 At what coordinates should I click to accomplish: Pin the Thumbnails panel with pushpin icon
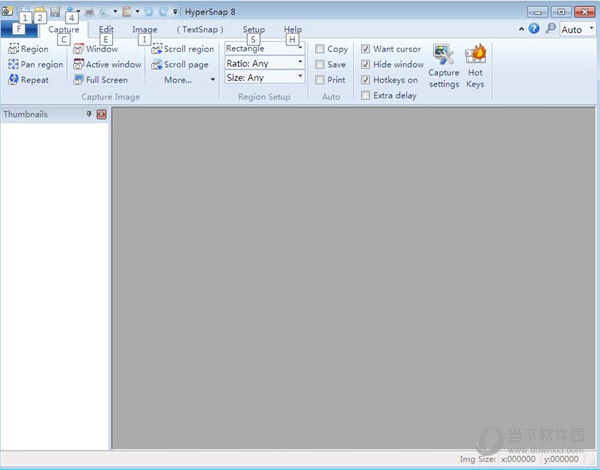coord(89,114)
